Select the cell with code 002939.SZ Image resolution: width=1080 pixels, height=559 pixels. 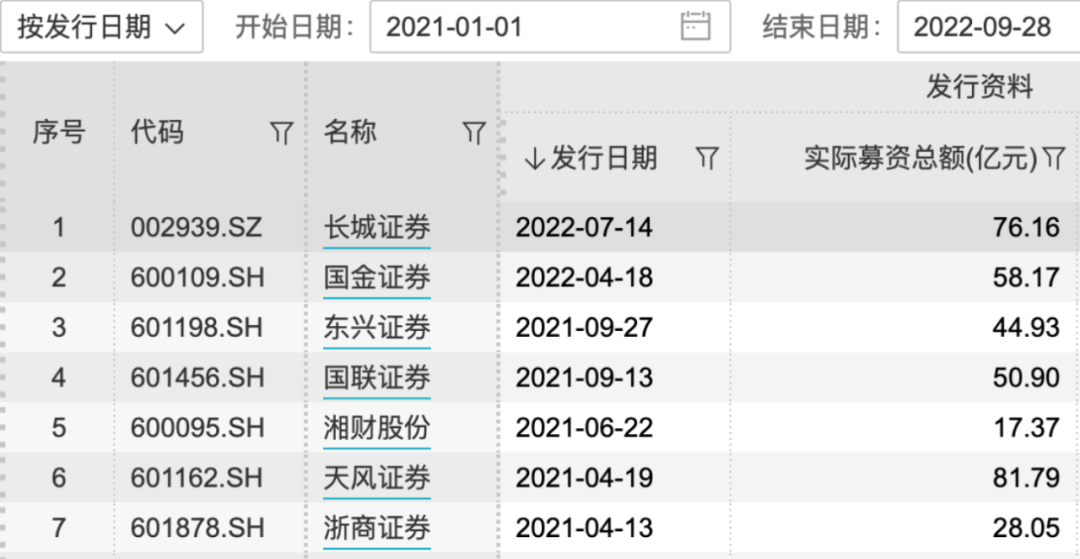point(196,228)
